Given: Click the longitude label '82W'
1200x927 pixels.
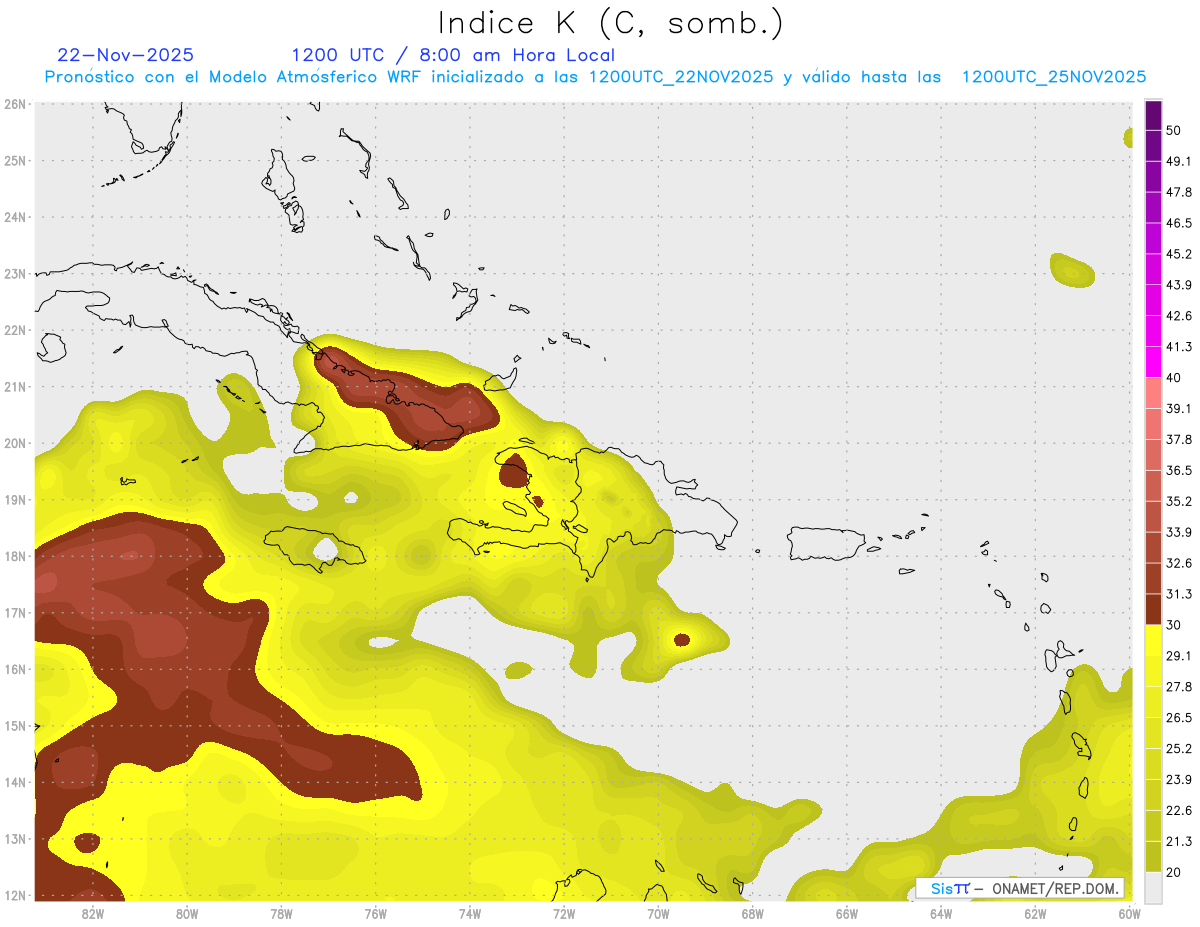Looking at the screenshot, I should (x=92, y=913).
